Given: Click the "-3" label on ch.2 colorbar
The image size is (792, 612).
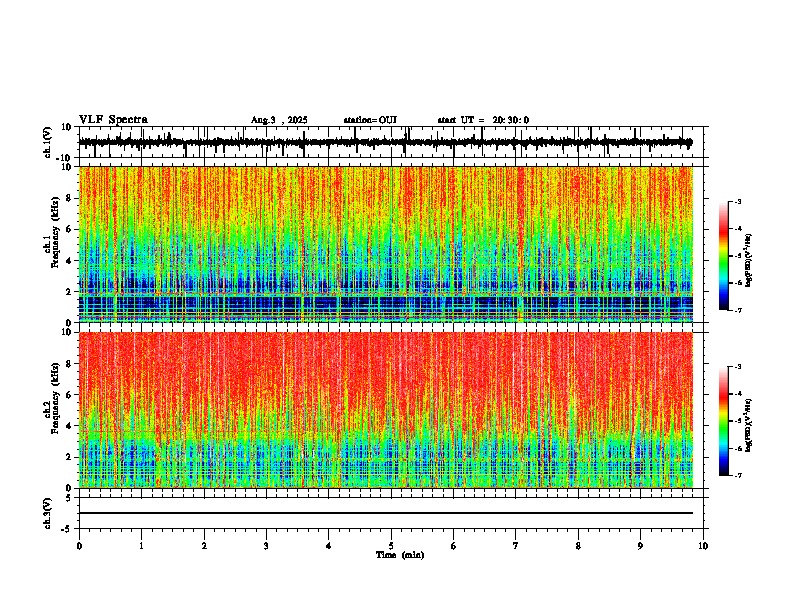Looking at the screenshot, I should (x=738, y=367).
